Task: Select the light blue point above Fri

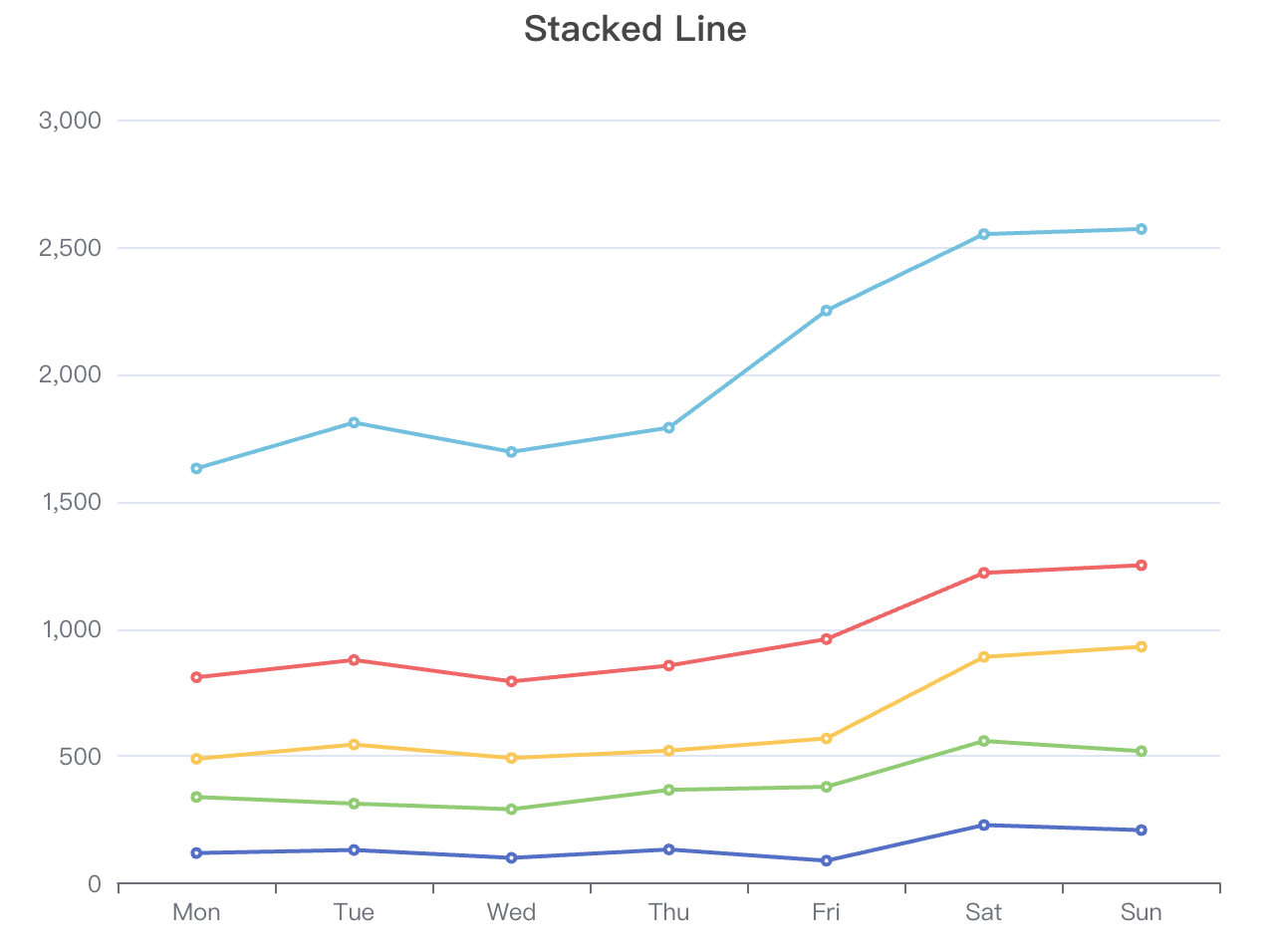Action: [827, 311]
